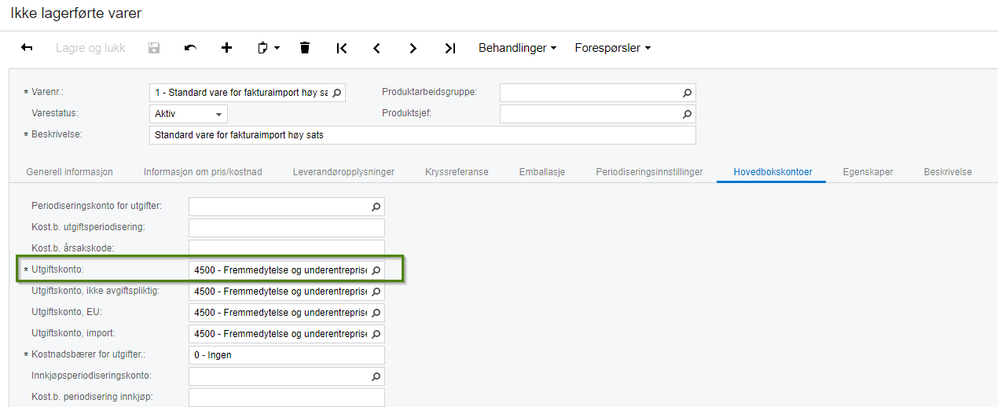Click the Utgiftskonto, EU value text
The image size is (998, 407).
tap(280, 313)
